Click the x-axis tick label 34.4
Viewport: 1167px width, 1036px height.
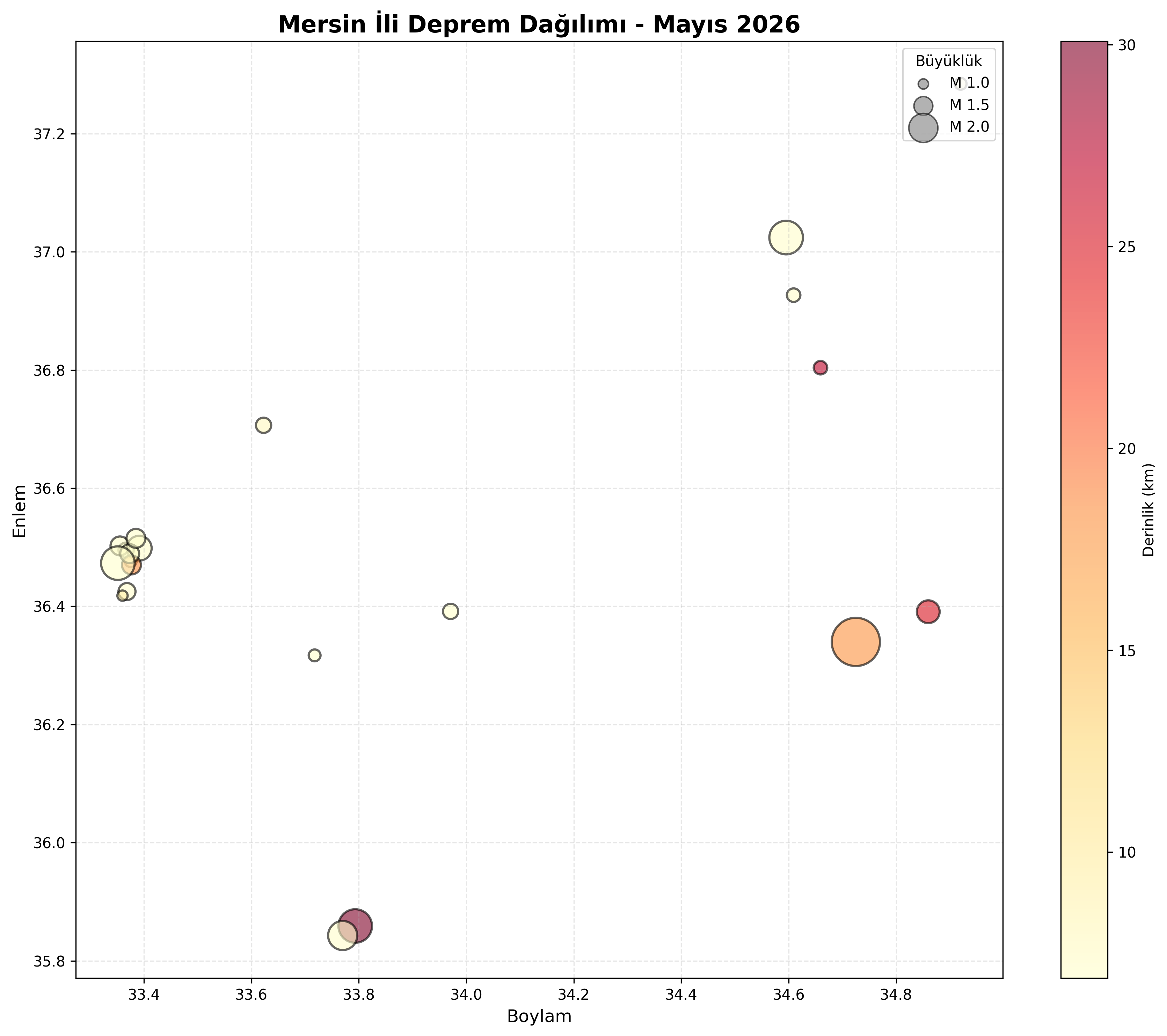pos(681,995)
